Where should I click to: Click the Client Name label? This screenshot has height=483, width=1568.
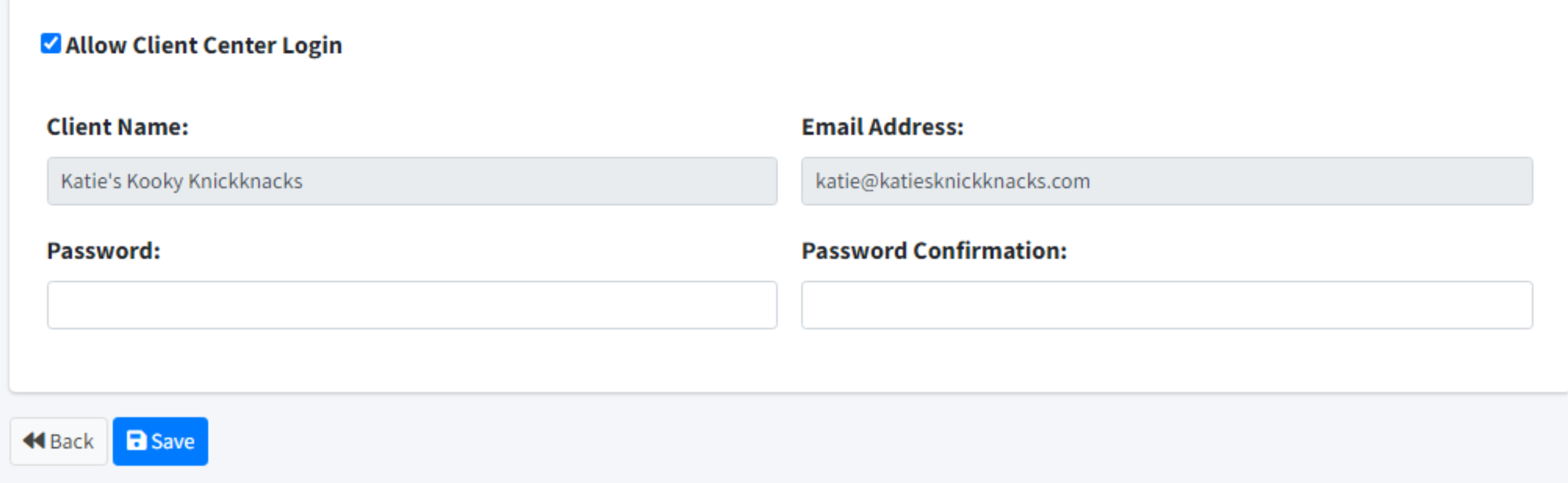tap(117, 126)
